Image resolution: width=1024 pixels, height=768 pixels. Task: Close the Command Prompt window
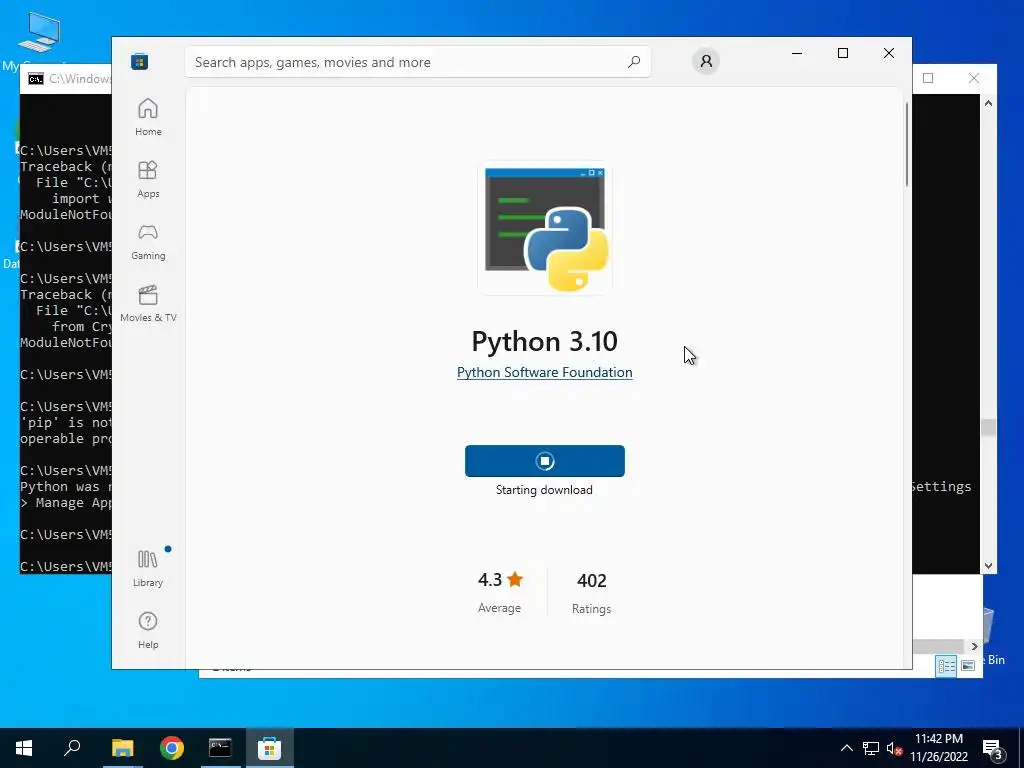[x=974, y=78]
